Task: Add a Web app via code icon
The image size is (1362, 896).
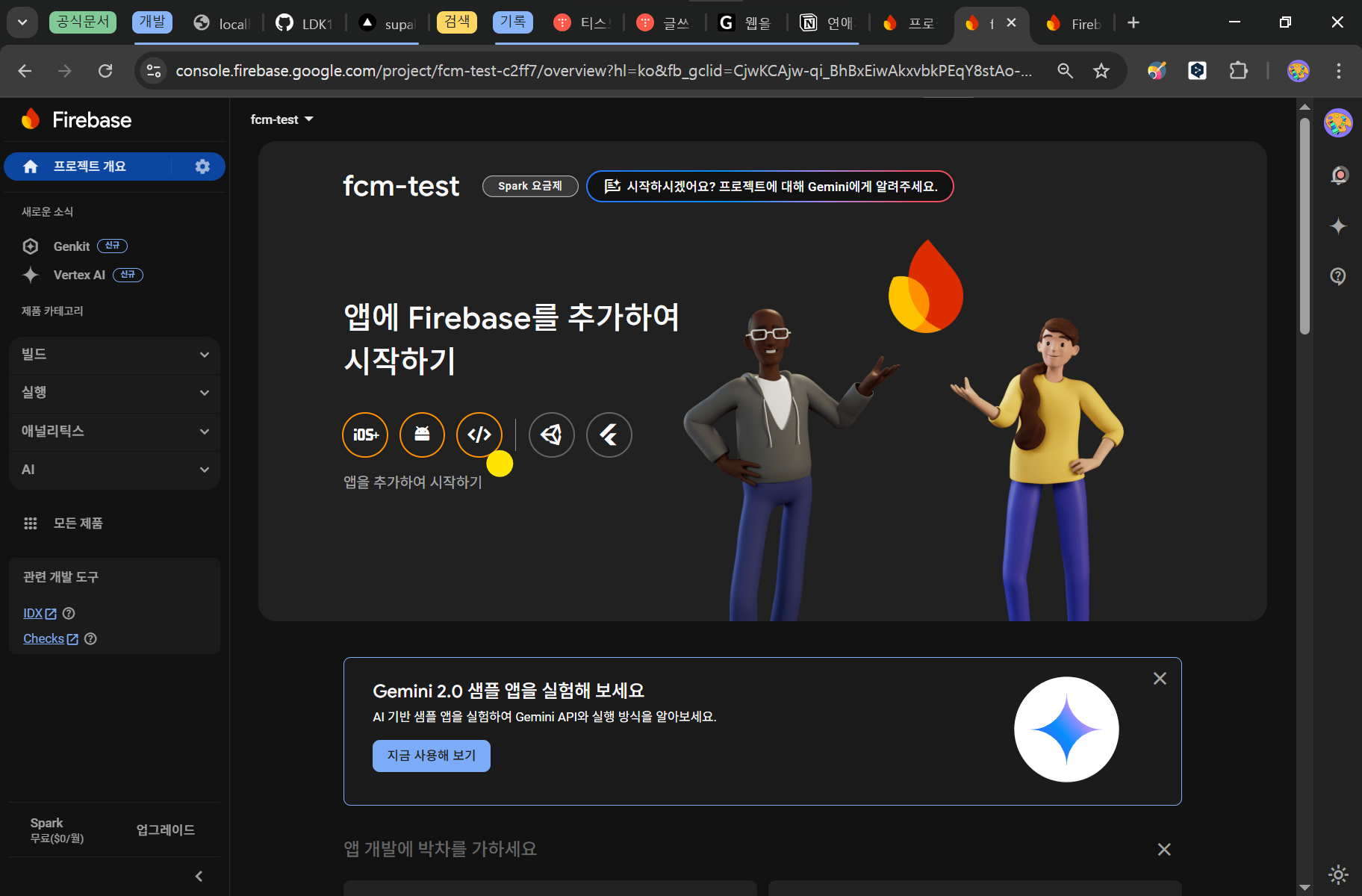Action: (479, 435)
